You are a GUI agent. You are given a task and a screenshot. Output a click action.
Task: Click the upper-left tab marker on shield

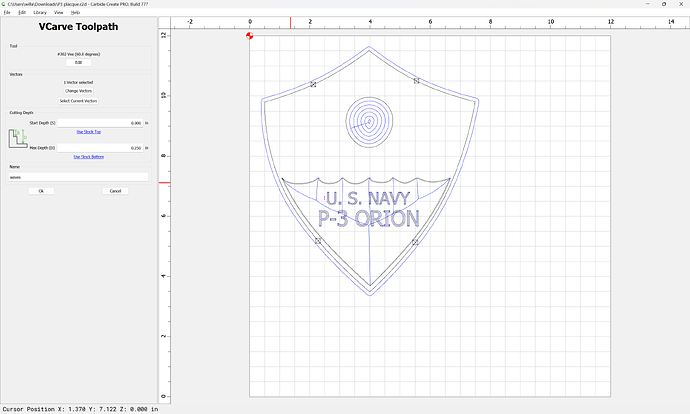[314, 85]
